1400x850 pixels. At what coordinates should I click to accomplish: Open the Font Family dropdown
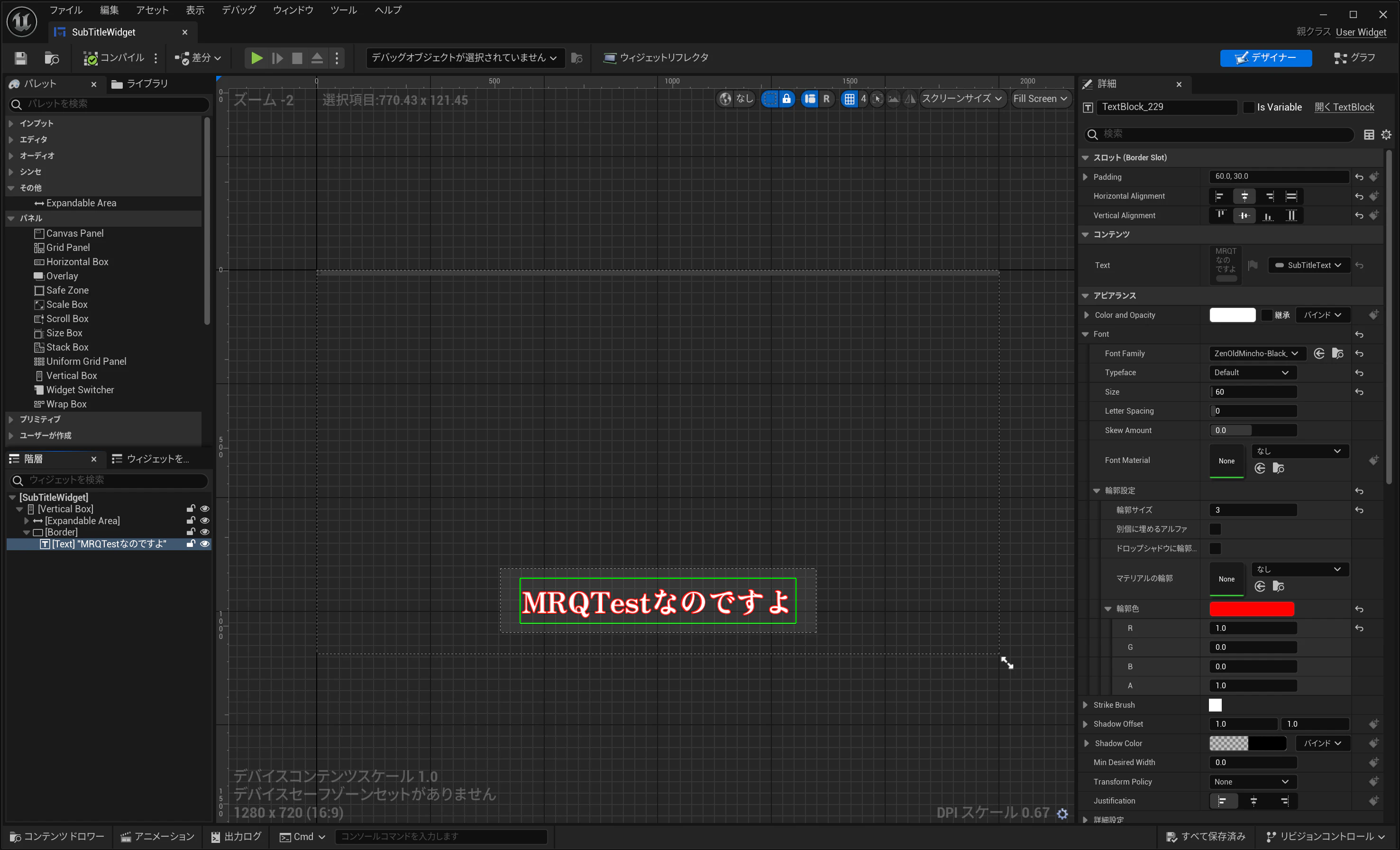(x=1256, y=354)
